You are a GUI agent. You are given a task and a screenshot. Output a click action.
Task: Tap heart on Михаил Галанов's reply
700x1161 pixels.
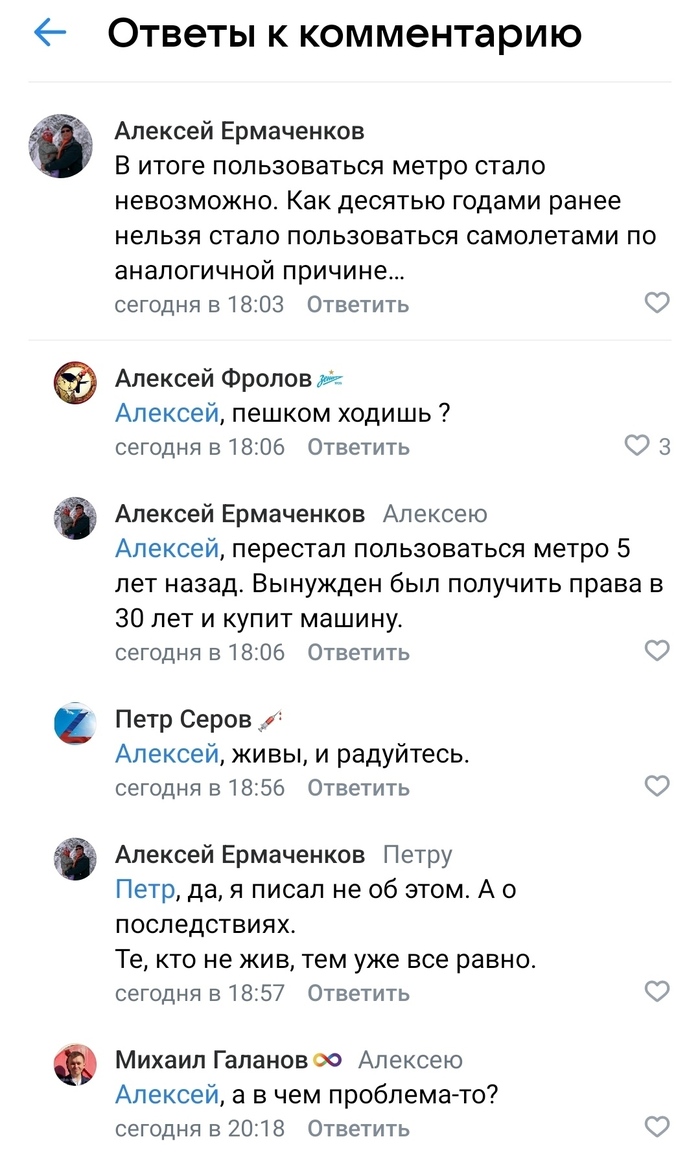pos(656,1127)
